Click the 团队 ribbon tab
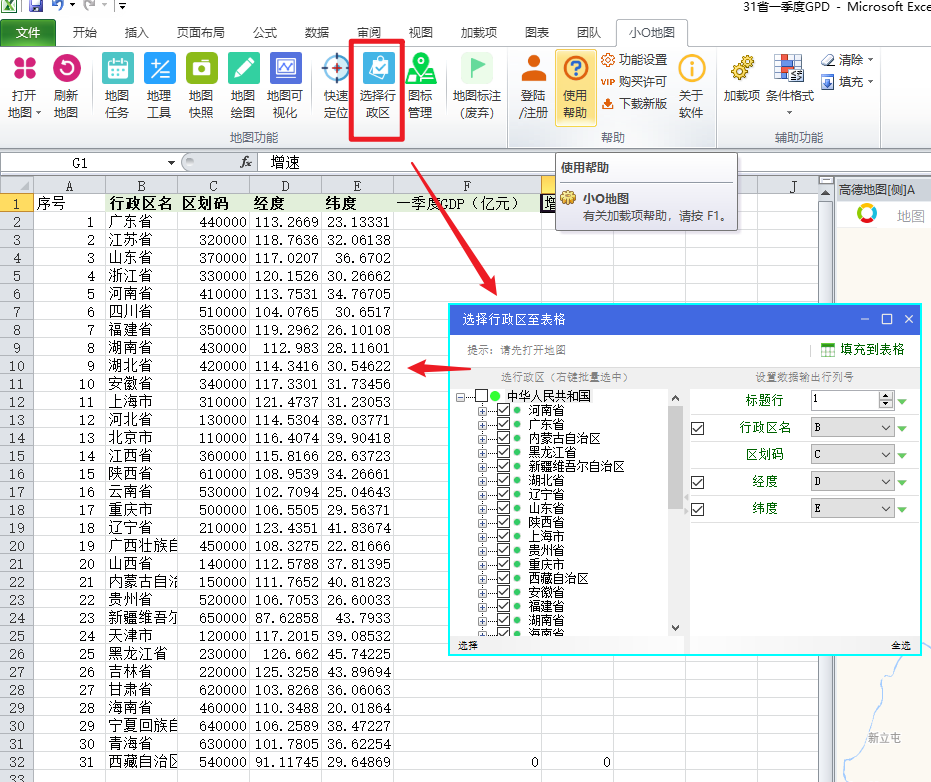The image size is (931, 782). coord(588,33)
